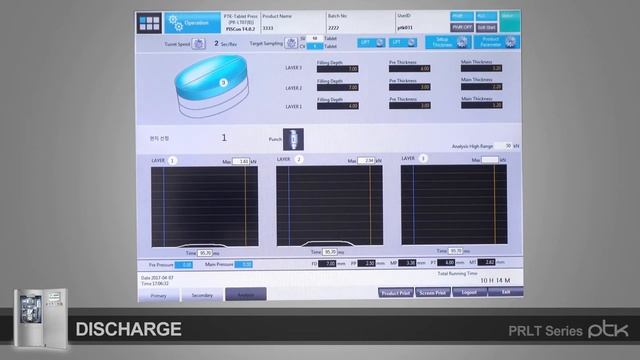Select the highlighted layer 3 badge on tablet
This screenshot has width=640, height=360.
(x=223, y=82)
